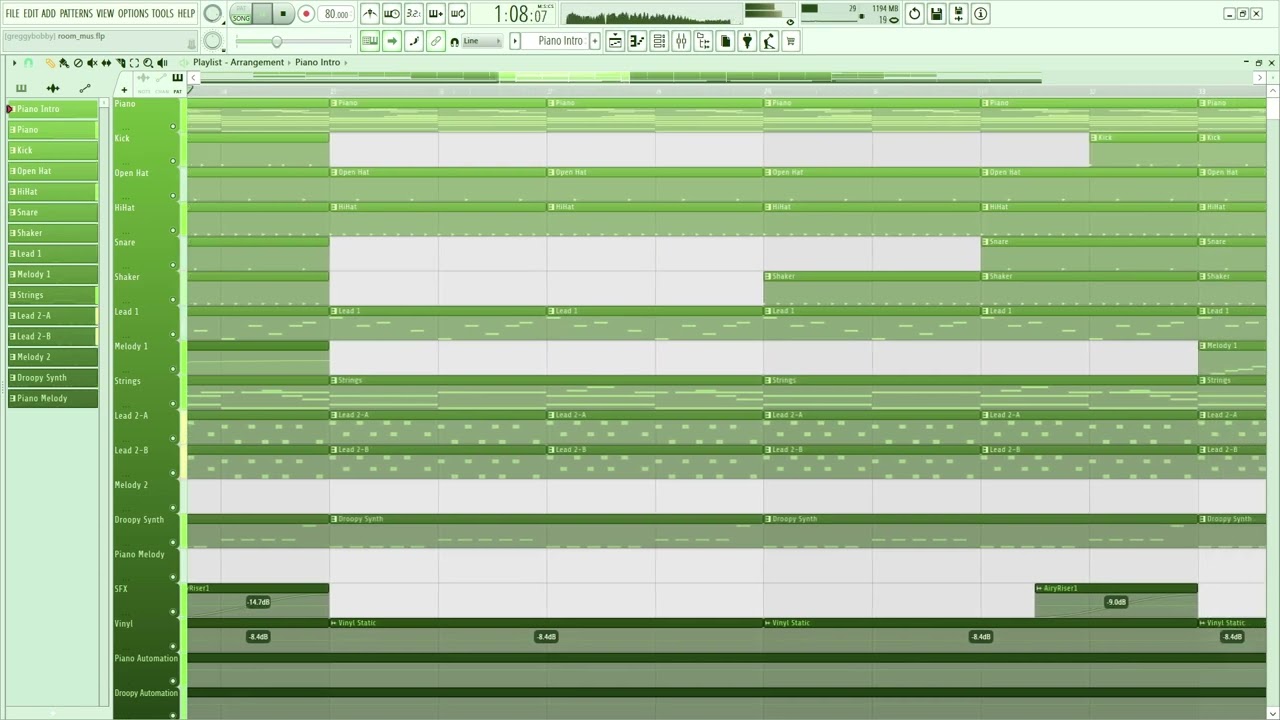Select the zoom magnifier tool in Playlist
This screenshot has width=1280, height=720.
coord(148,63)
